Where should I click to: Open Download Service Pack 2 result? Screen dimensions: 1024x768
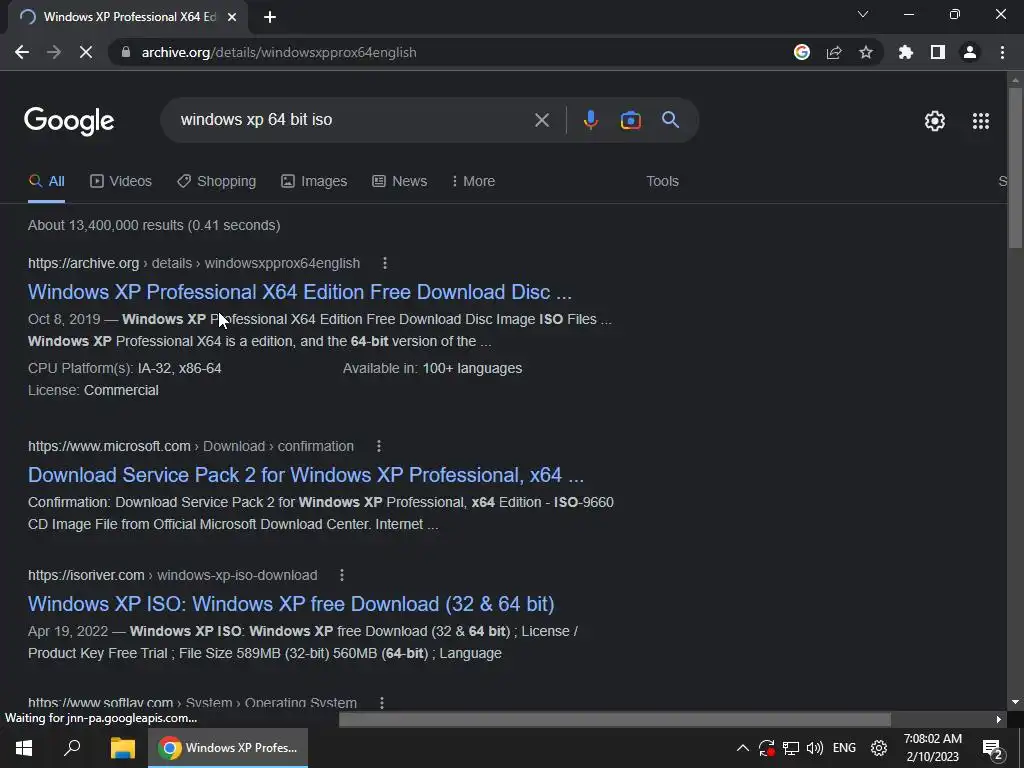click(x=306, y=475)
